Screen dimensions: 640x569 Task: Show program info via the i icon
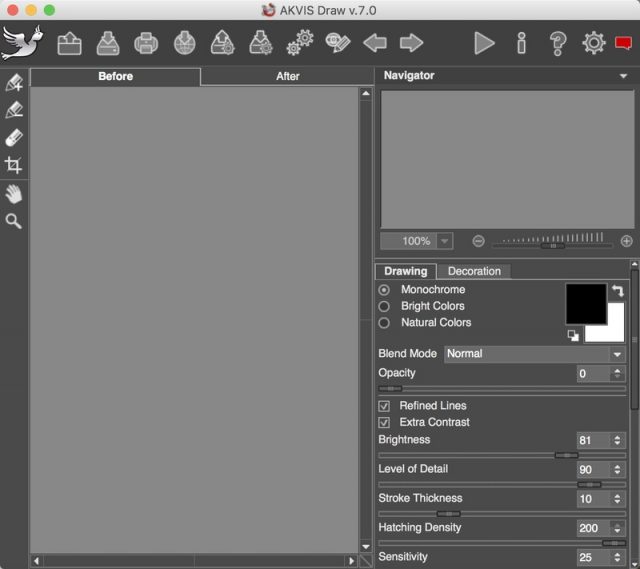[521, 43]
